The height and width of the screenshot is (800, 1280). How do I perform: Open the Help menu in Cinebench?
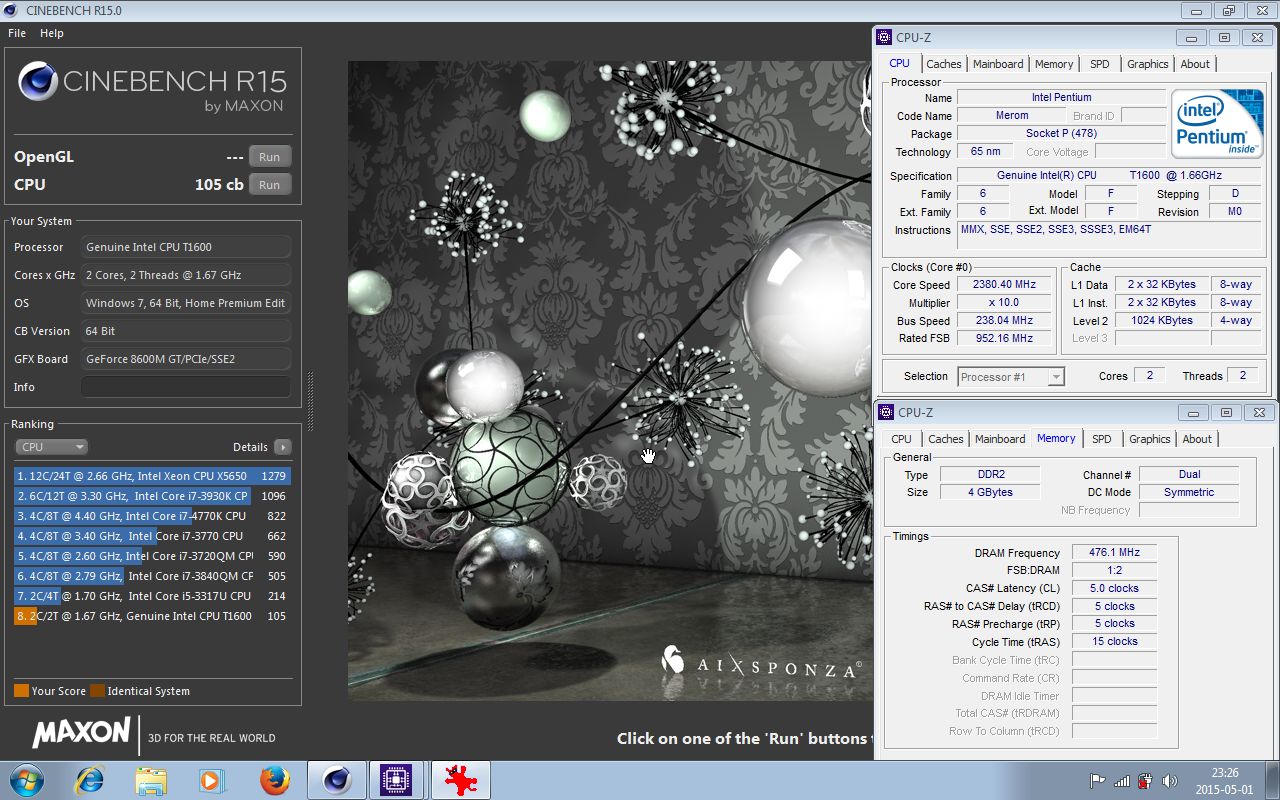[52, 33]
